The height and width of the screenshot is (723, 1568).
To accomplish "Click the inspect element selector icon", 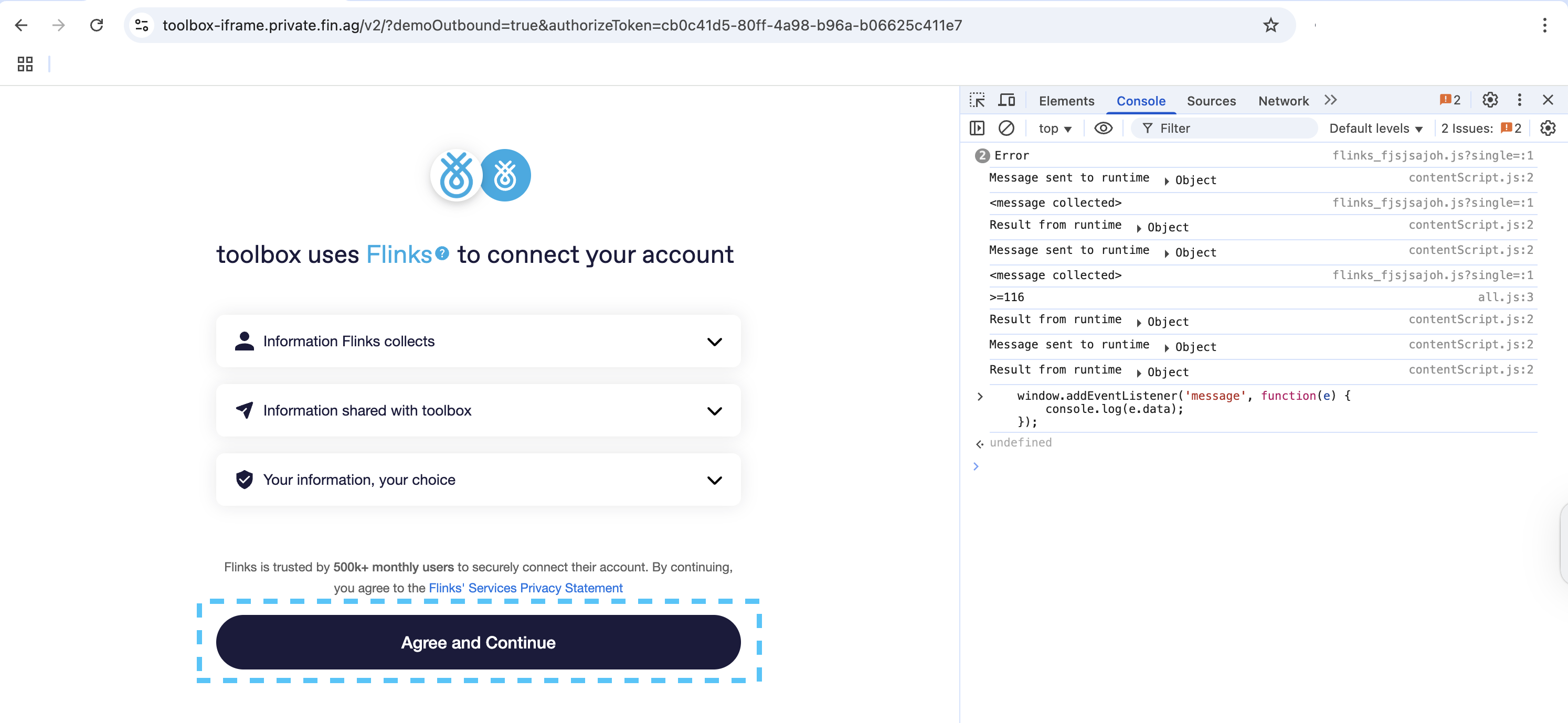I will point(977,100).
